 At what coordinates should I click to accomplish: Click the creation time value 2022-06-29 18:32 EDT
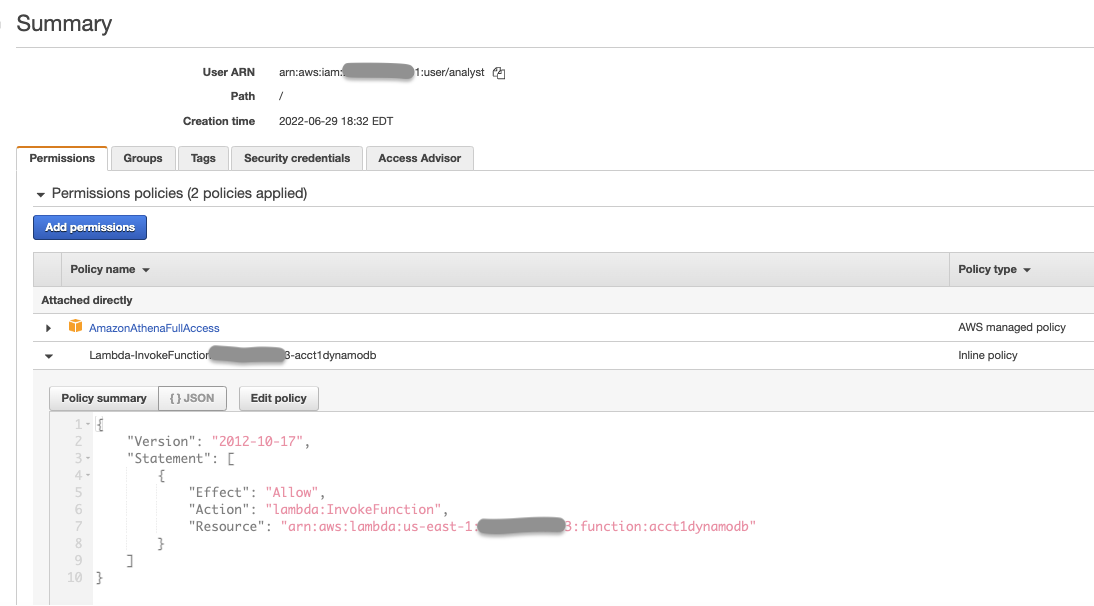point(336,121)
